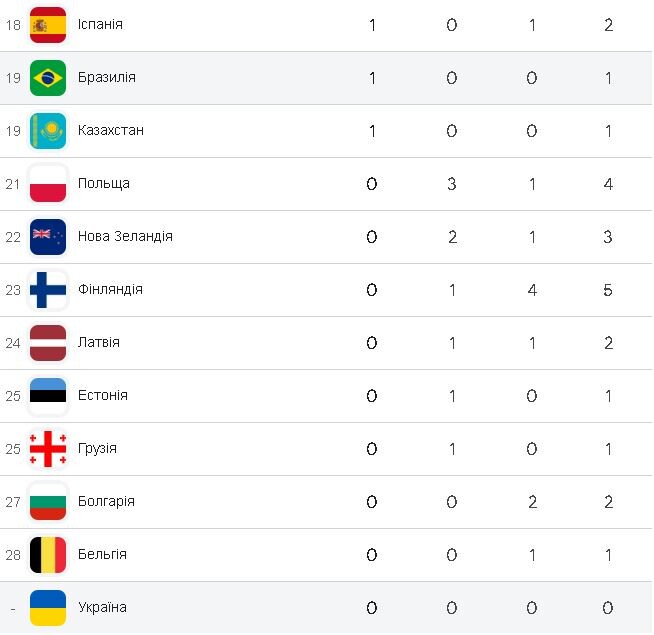Open the Іспанія country link
654x635 pixels.
(x=100, y=24)
